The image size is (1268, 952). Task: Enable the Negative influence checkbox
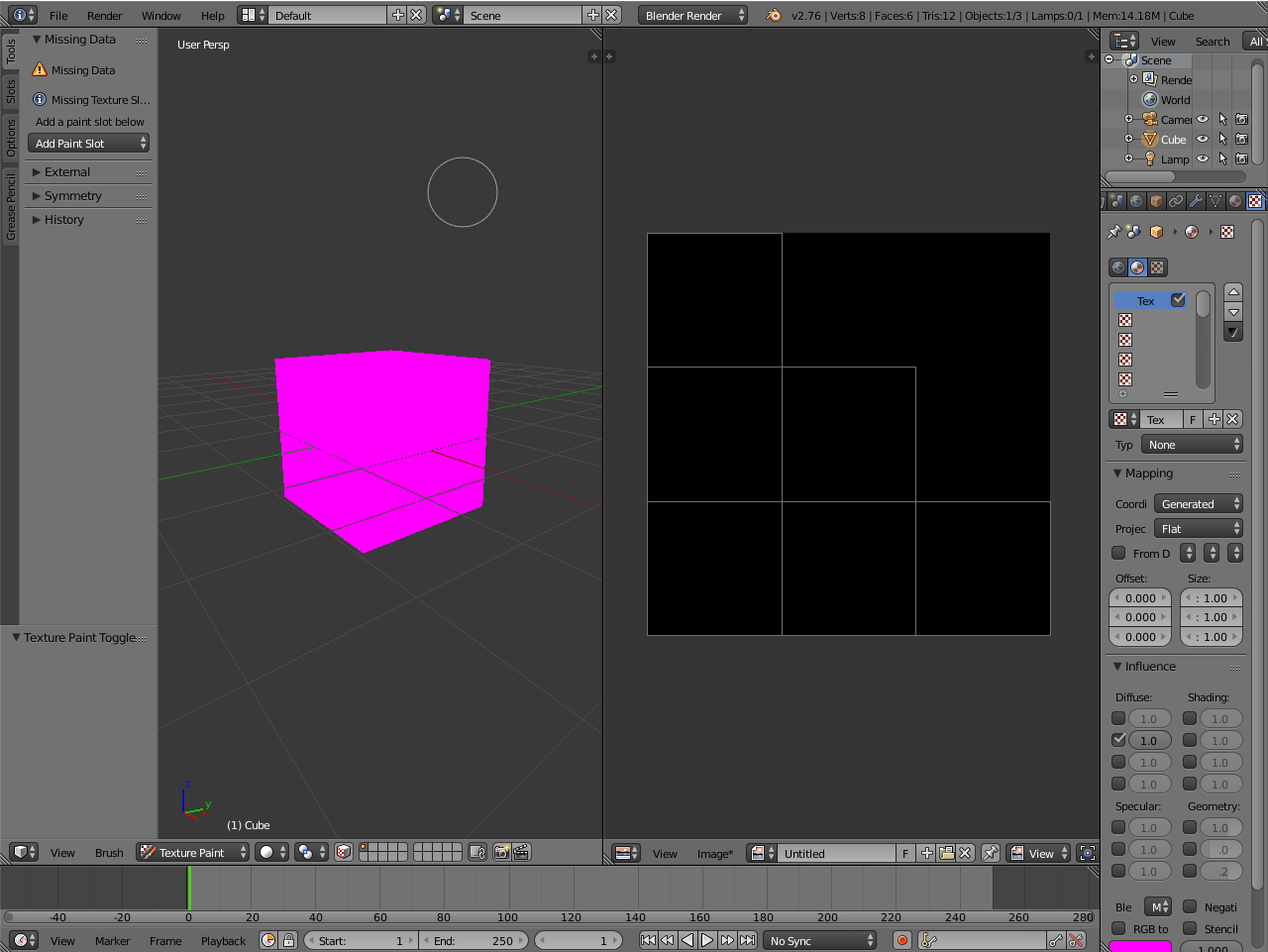[1190, 907]
